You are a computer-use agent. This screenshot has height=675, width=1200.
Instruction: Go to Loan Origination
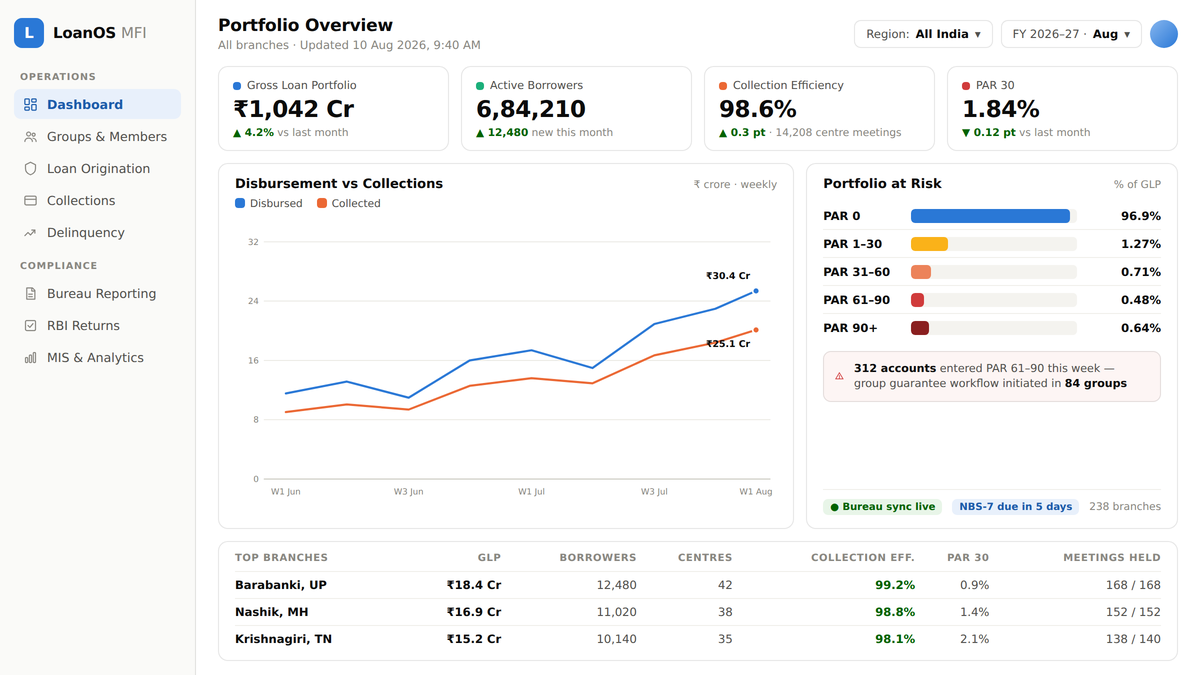(97, 169)
